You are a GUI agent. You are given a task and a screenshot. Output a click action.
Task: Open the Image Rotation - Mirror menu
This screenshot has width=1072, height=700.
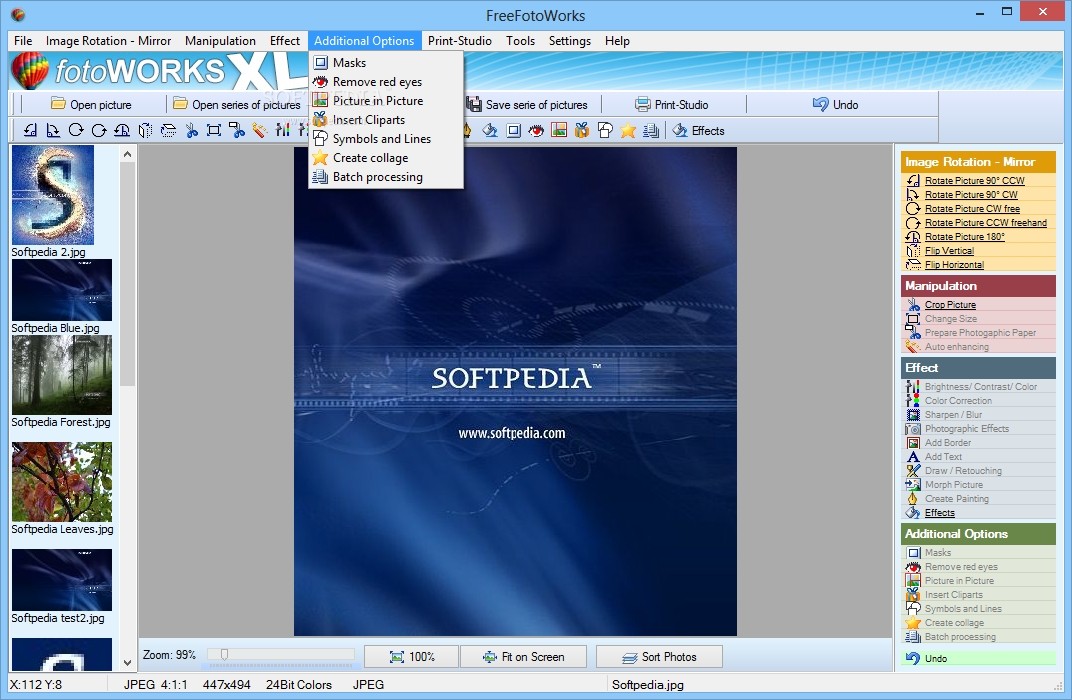108,41
